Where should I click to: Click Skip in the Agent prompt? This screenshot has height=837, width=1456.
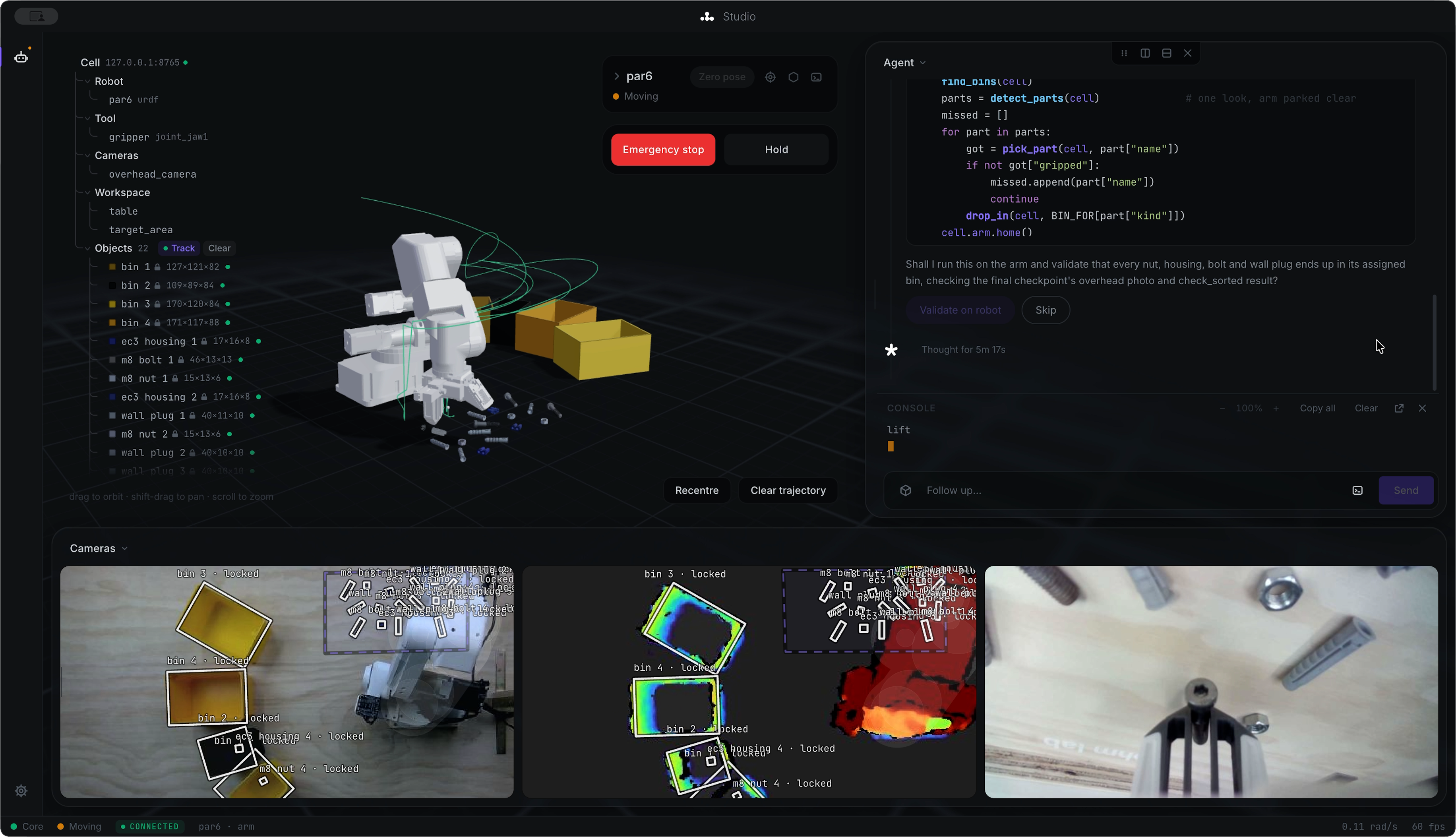click(1045, 310)
